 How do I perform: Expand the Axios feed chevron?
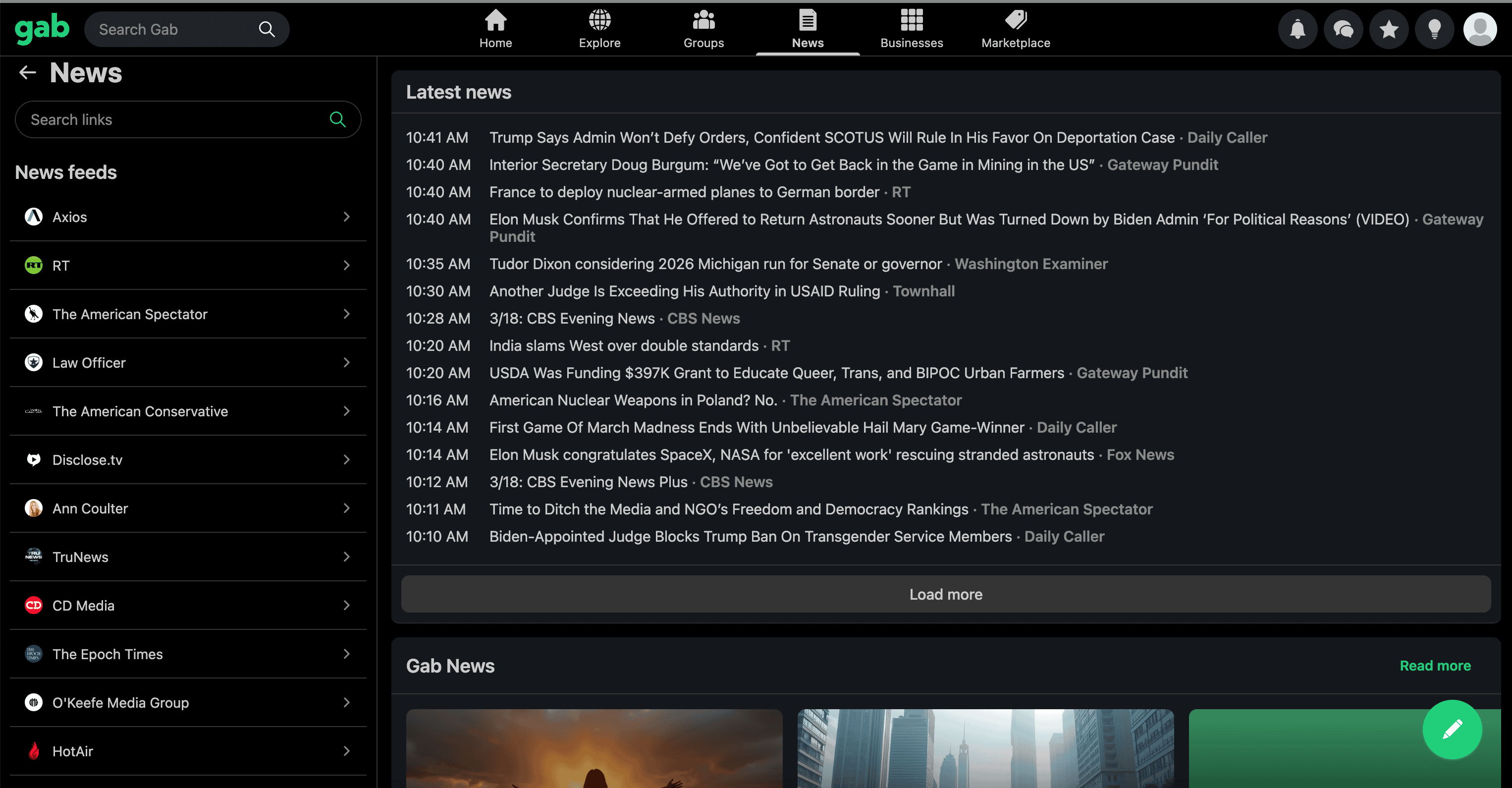(346, 217)
